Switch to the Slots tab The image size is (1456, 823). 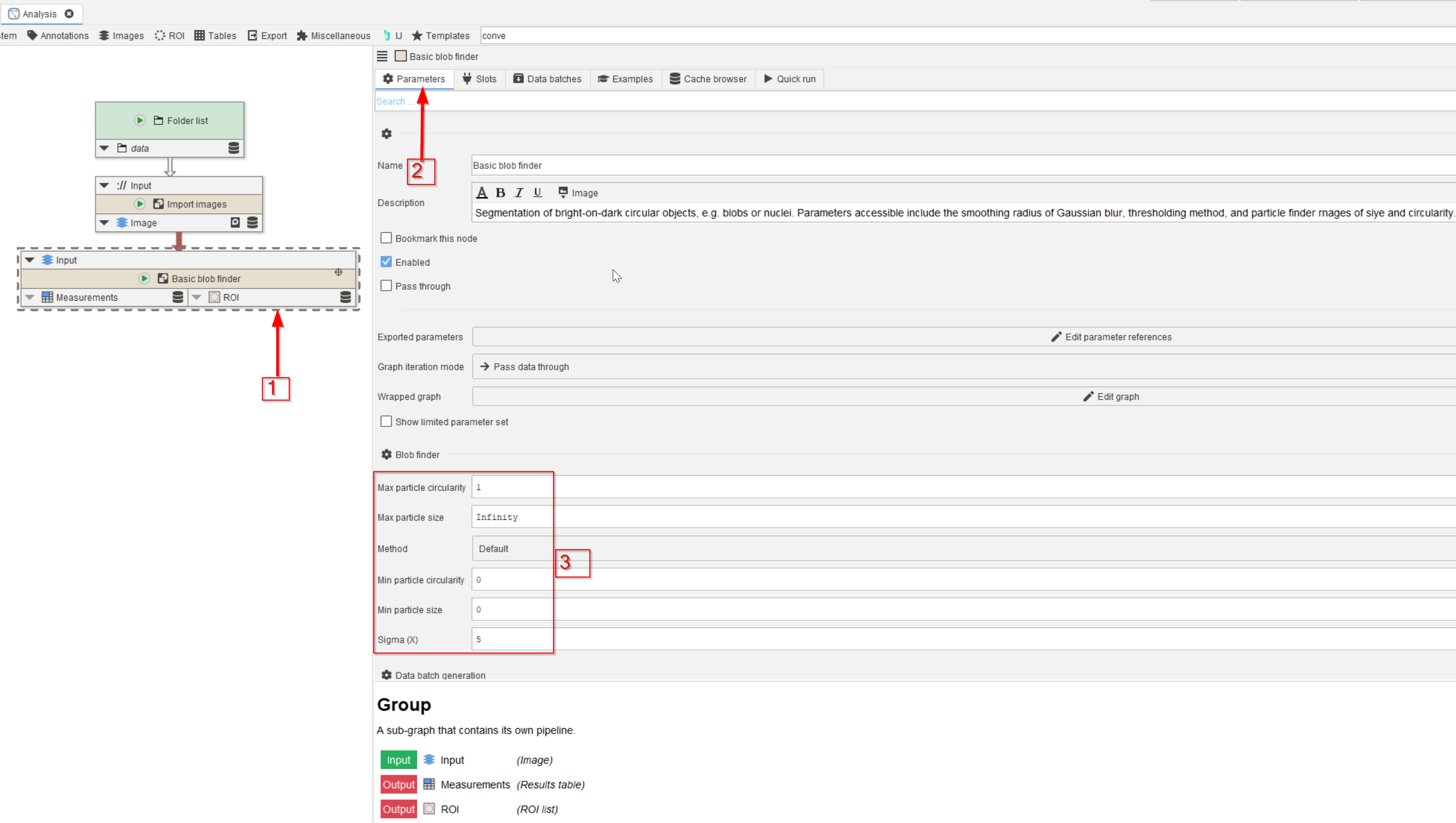(x=480, y=79)
